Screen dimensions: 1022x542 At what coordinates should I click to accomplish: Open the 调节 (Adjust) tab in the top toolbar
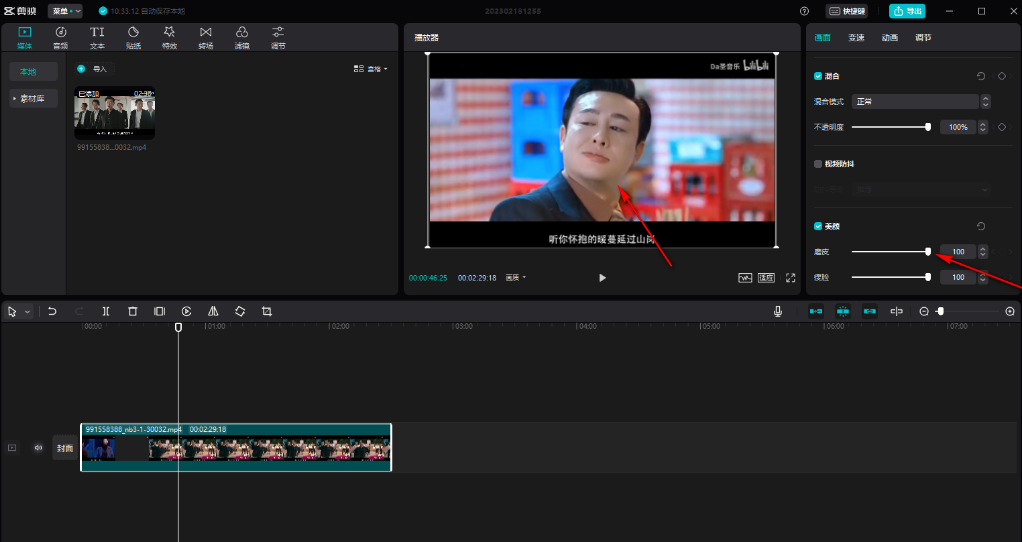point(278,38)
